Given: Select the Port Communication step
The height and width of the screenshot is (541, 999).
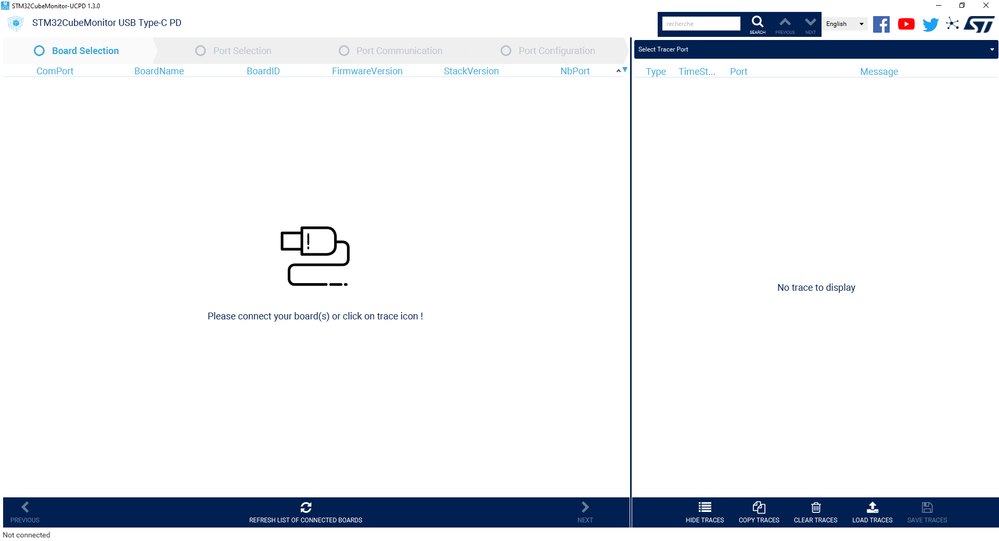Looking at the screenshot, I should (x=391, y=51).
